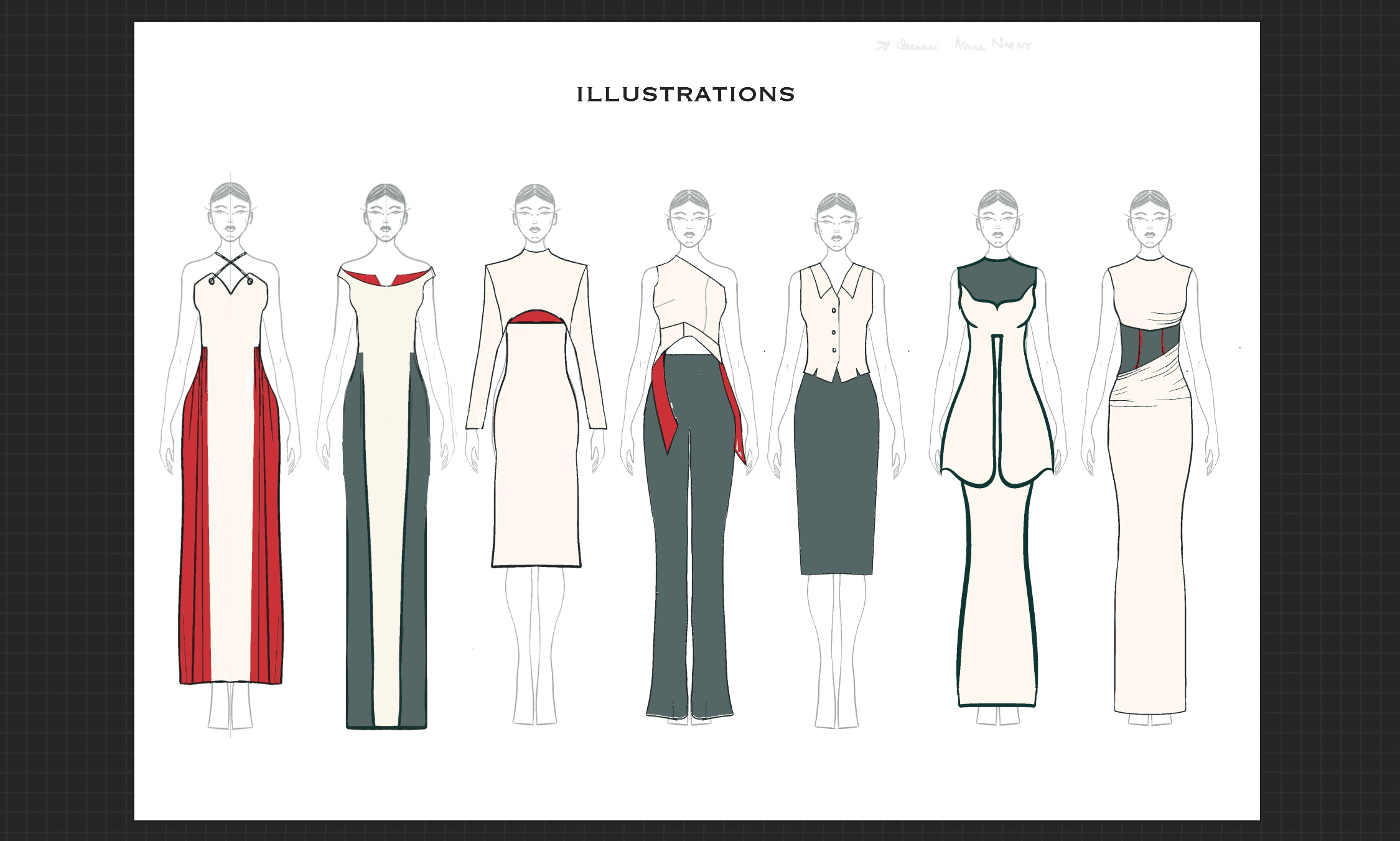The image size is (1400, 841).
Task: Click the ILLUSTRATIONS title text
Action: (686, 95)
